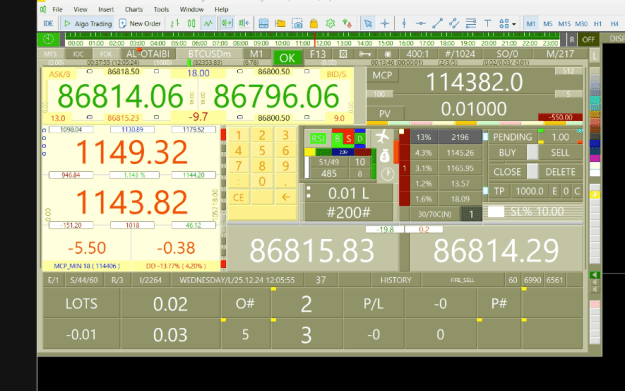Click the backspace arrow on keypad

[285, 197]
